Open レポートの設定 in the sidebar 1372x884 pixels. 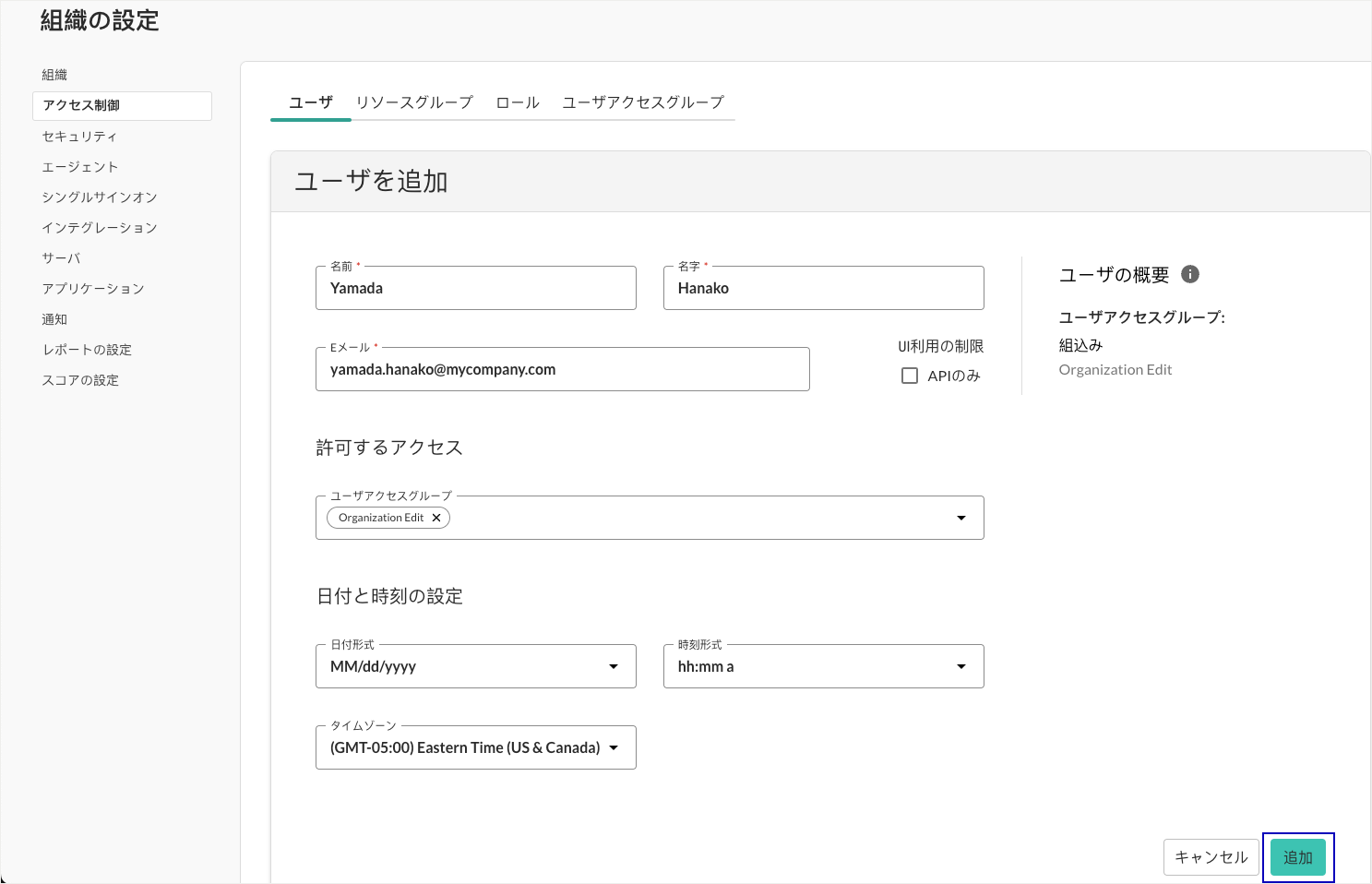tap(87, 349)
